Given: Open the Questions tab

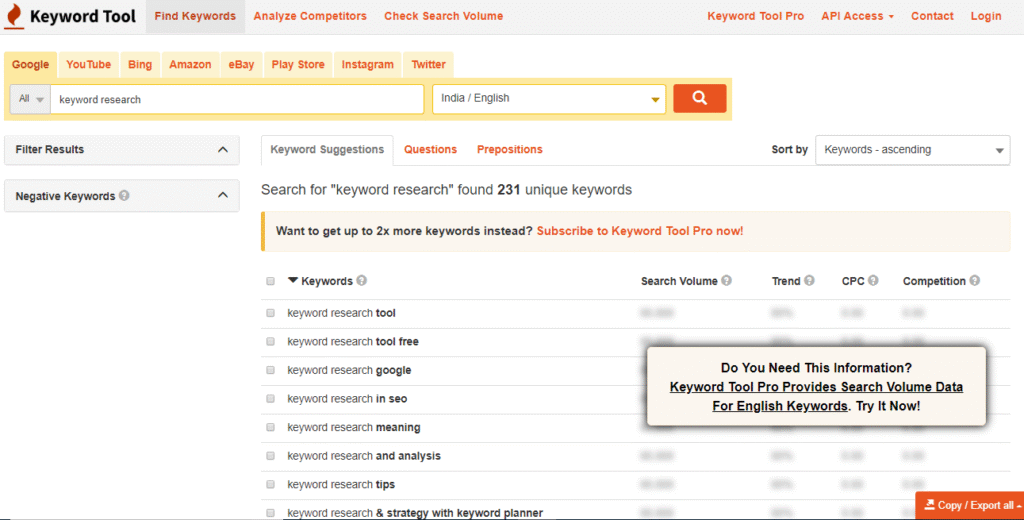Looking at the screenshot, I should (430, 150).
